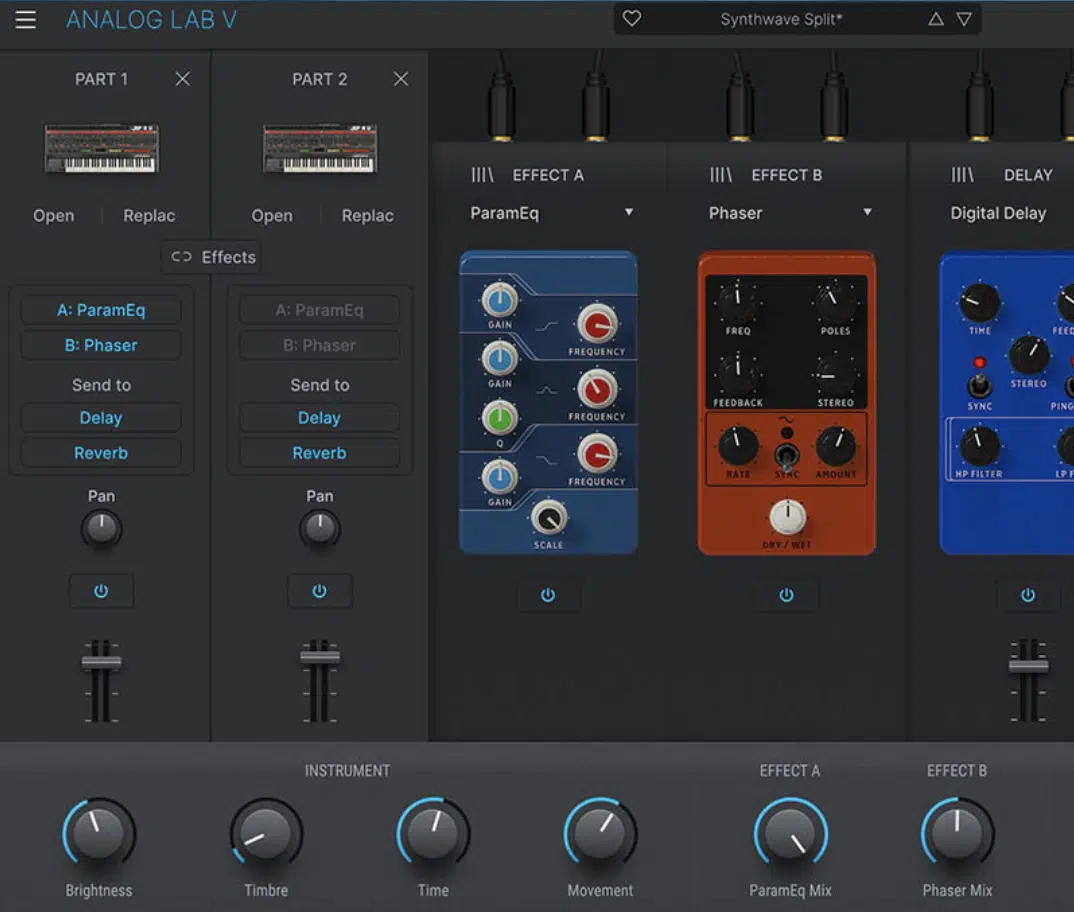The height and width of the screenshot is (912, 1074).
Task: Click the Part 1 Pan knob
Action: [101, 528]
